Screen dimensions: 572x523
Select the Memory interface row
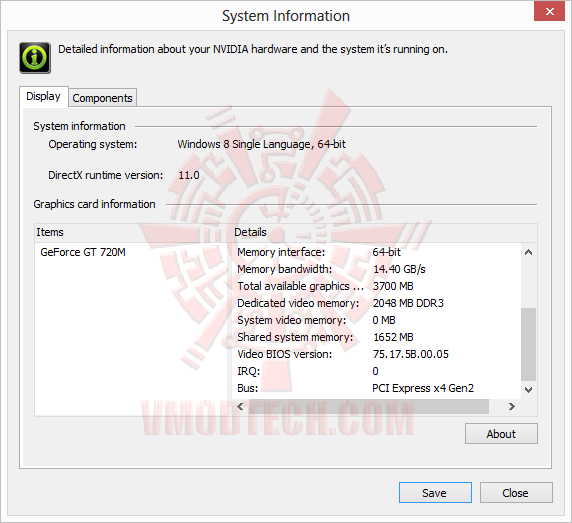[x=376, y=252]
